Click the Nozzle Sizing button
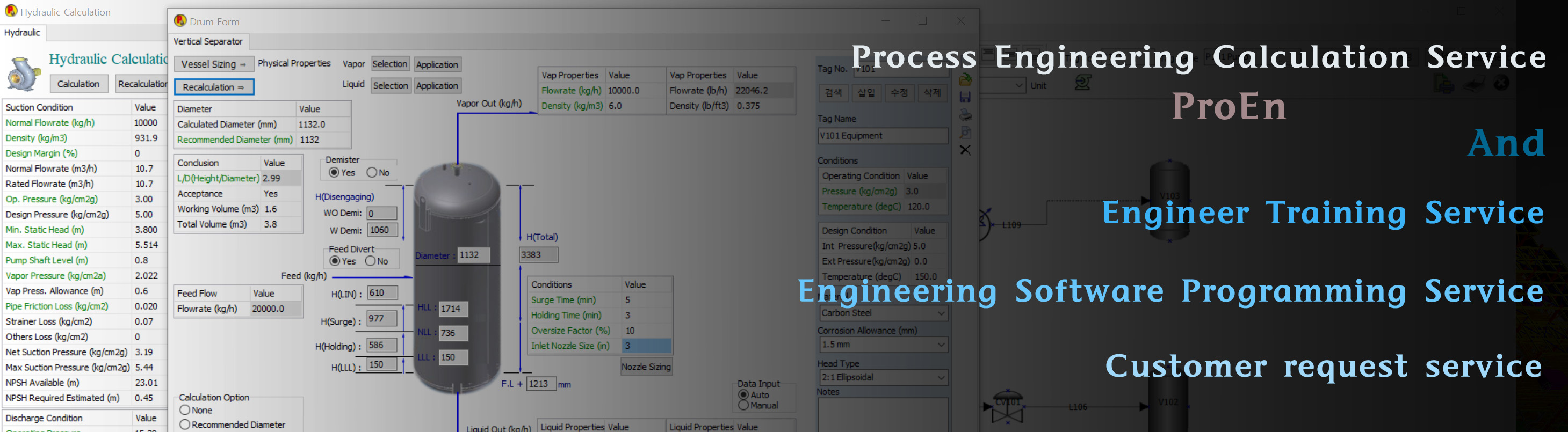Screen dimensions: 1568x432 646,367
